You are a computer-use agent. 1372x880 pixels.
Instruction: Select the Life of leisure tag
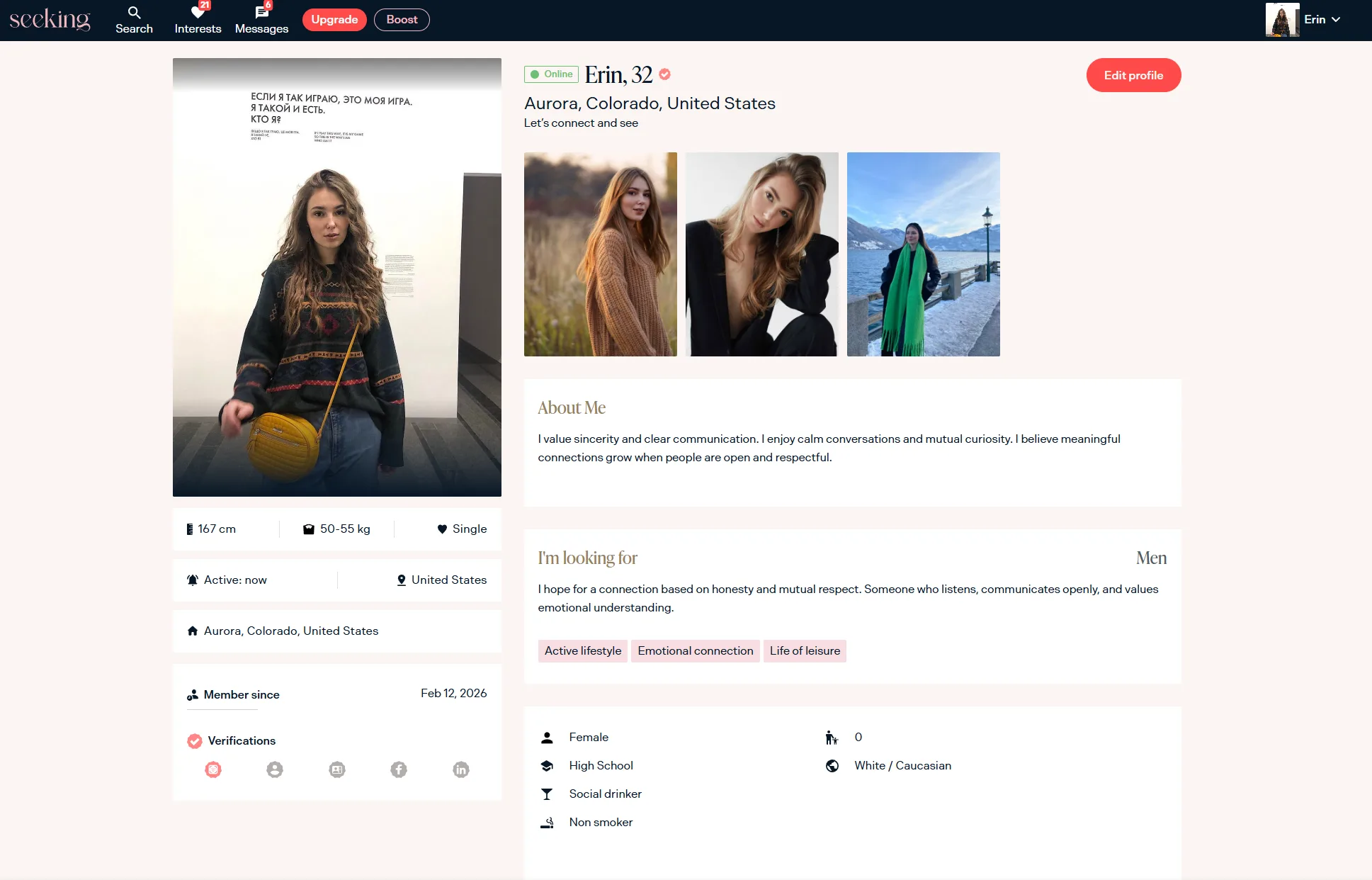[x=805, y=650]
